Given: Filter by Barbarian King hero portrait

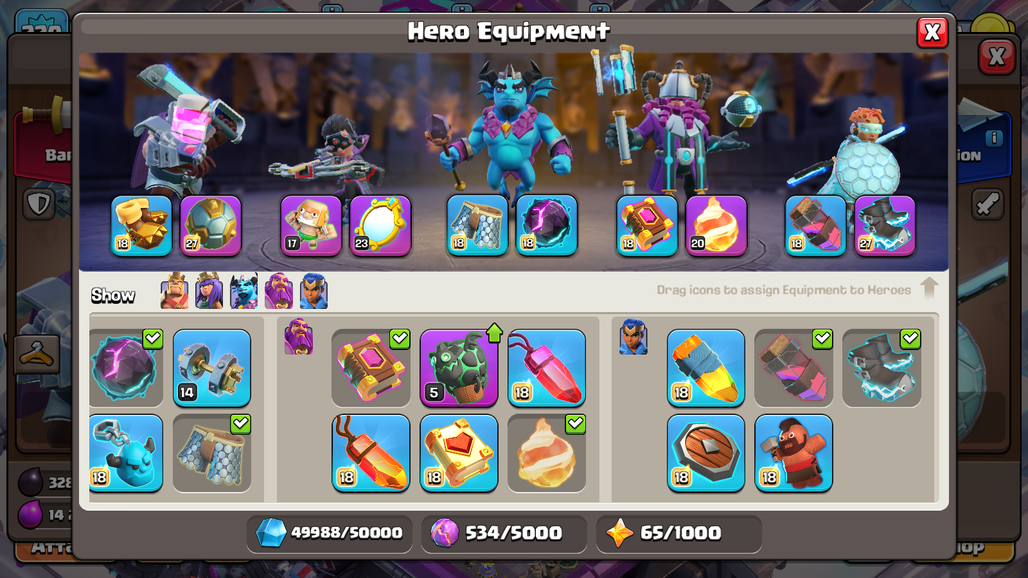Looking at the screenshot, I should tap(174, 291).
